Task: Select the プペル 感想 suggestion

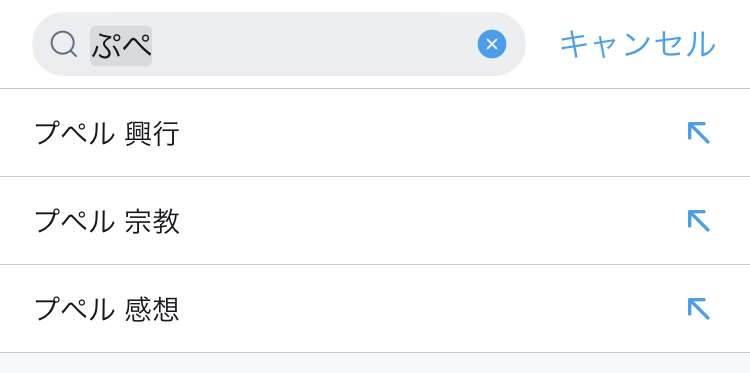Action: point(375,308)
